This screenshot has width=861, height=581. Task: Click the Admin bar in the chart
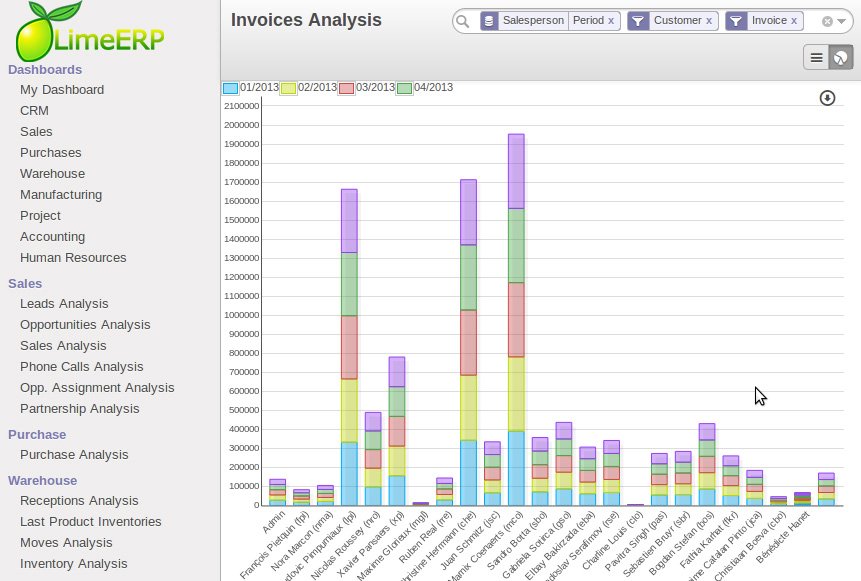tap(277, 492)
